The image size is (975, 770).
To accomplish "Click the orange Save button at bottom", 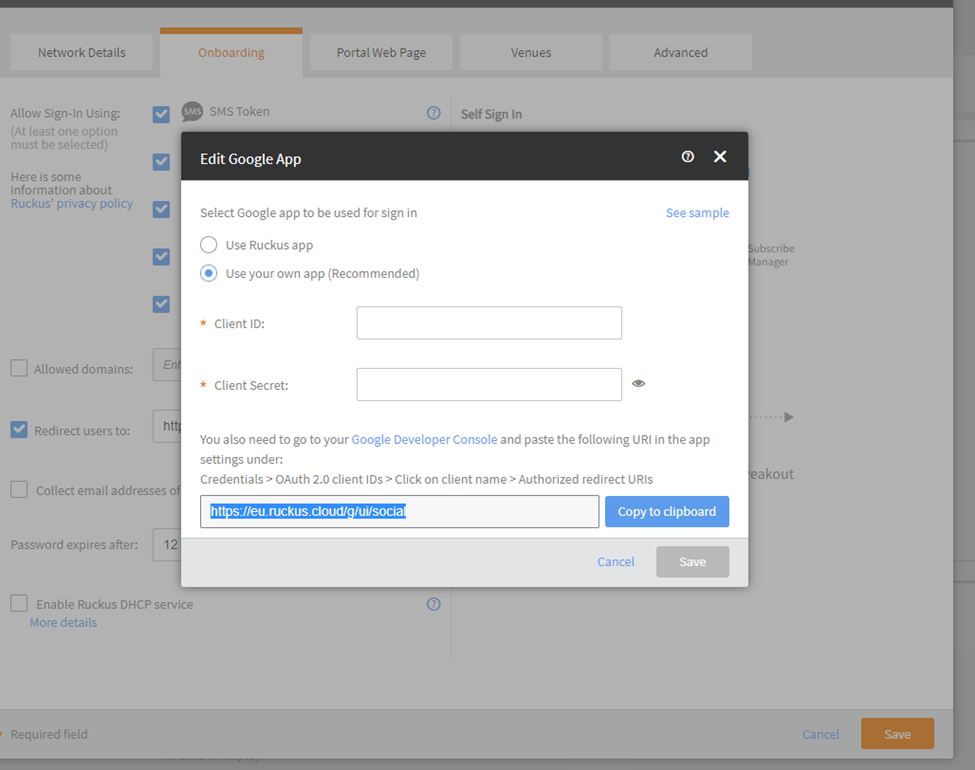I will click(897, 734).
